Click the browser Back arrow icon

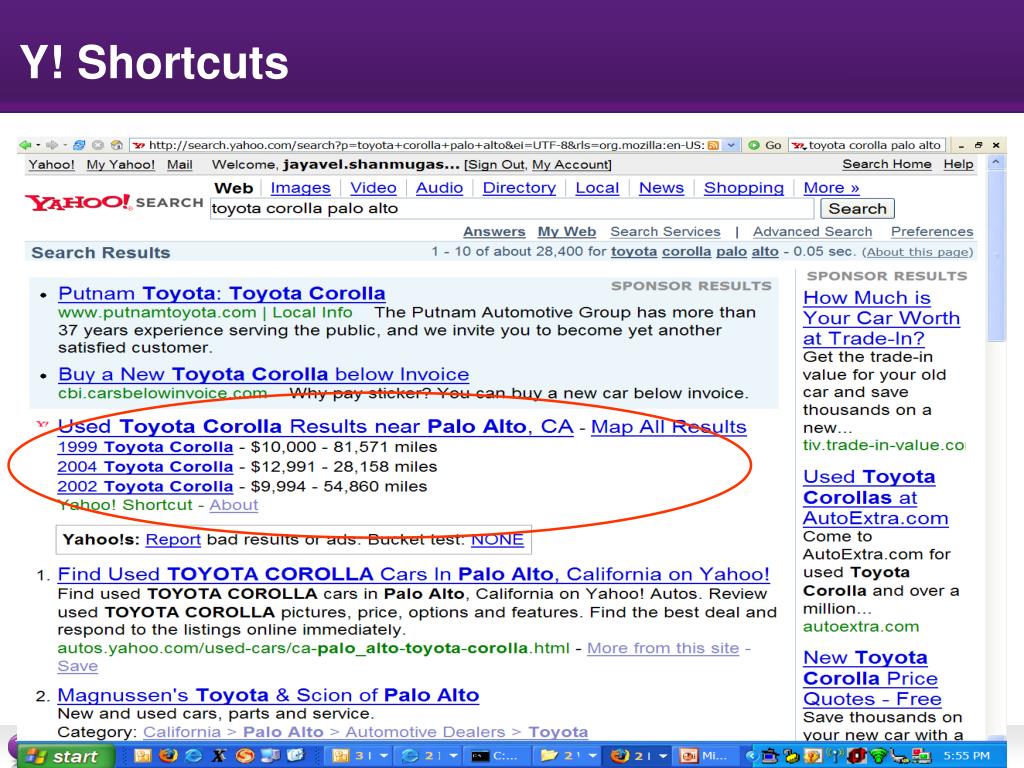click(x=25, y=145)
